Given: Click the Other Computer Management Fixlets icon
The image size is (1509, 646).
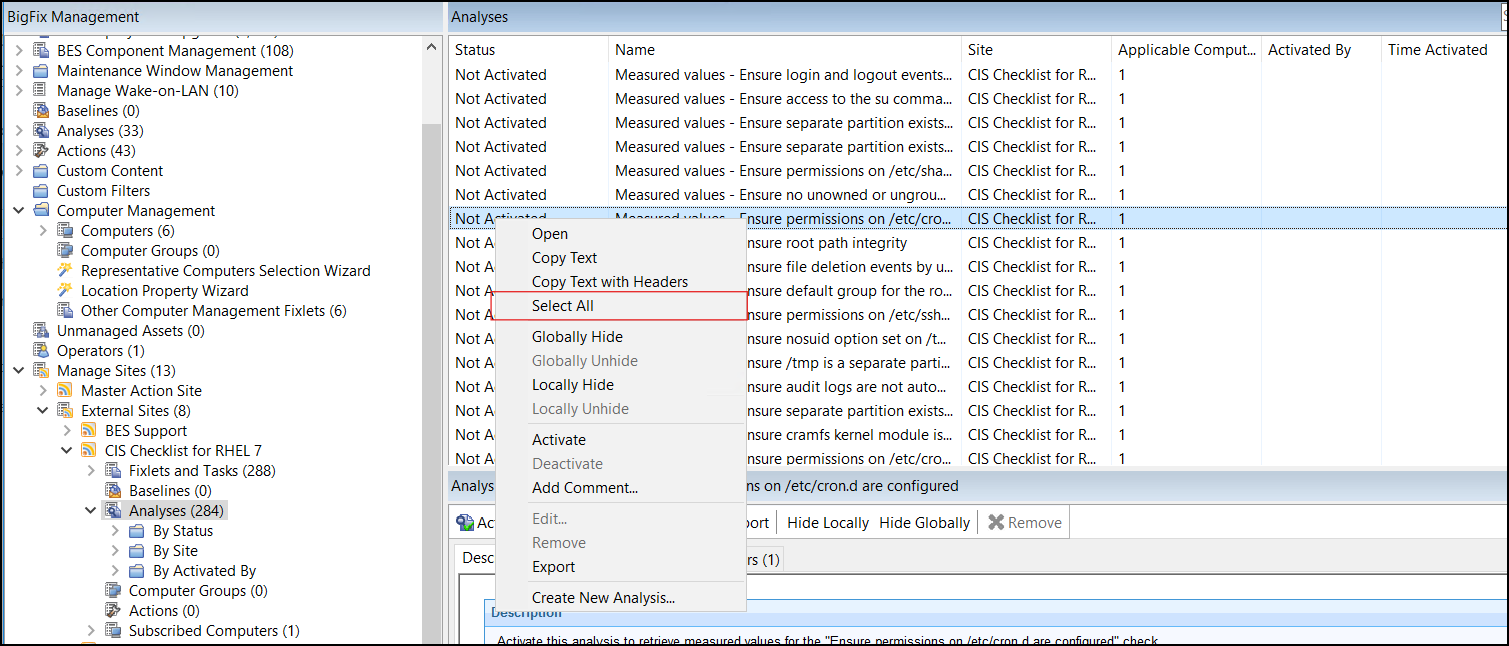Looking at the screenshot, I should tap(65, 311).
